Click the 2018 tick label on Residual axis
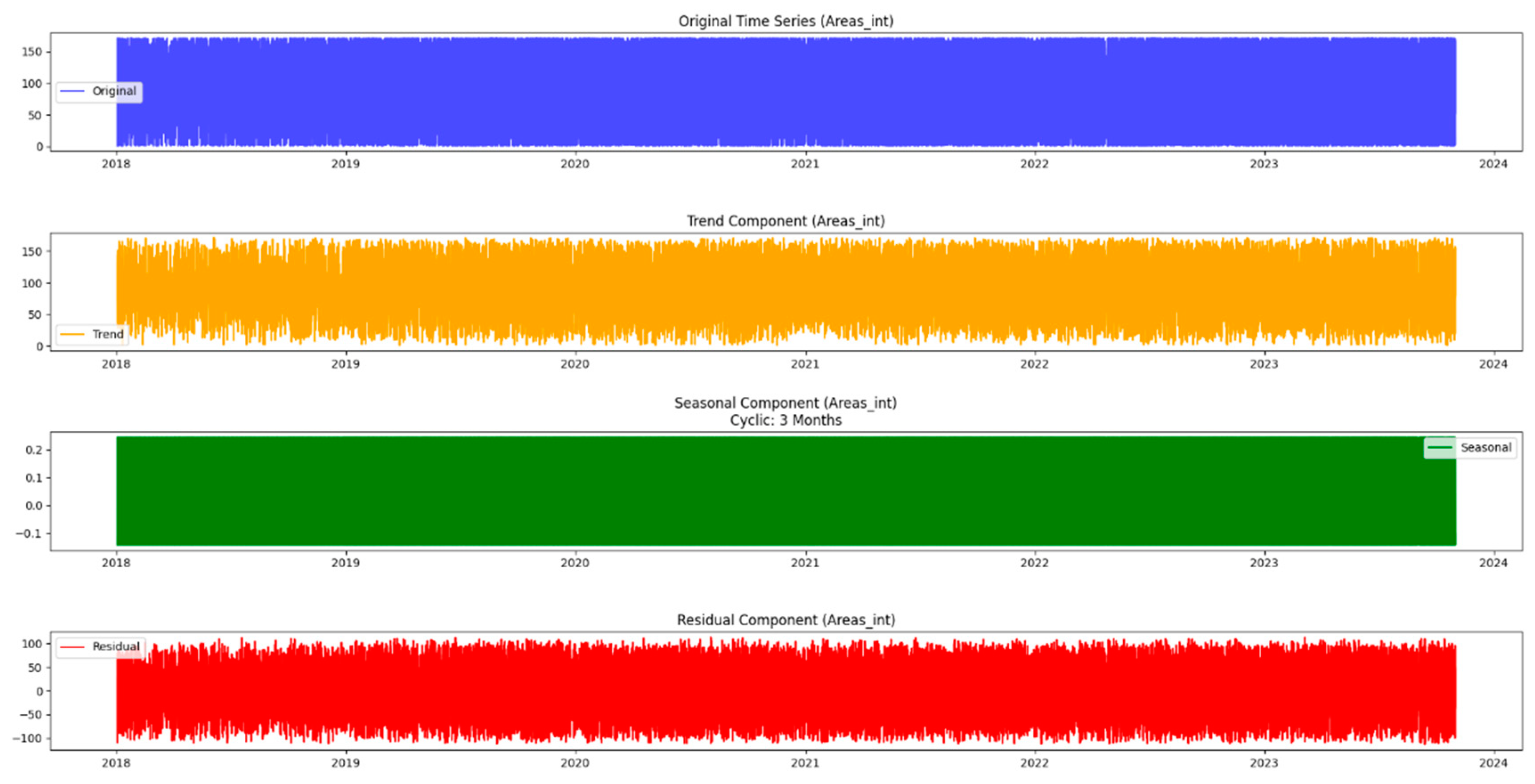The width and height of the screenshot is (1535, 784). [x=117, y=763]
